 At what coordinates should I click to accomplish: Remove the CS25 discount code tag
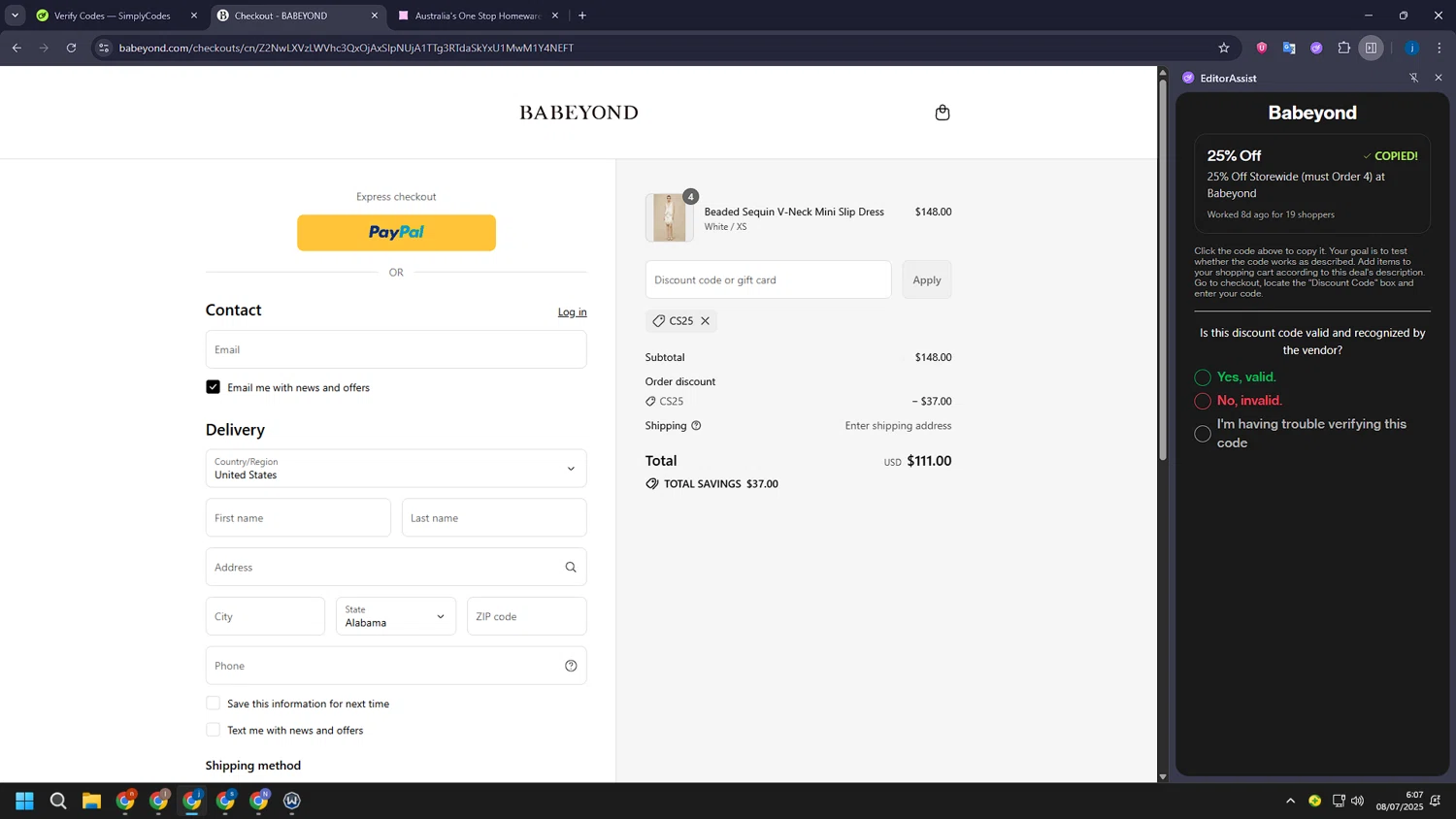pyautogui.click(x=706, y=321)
